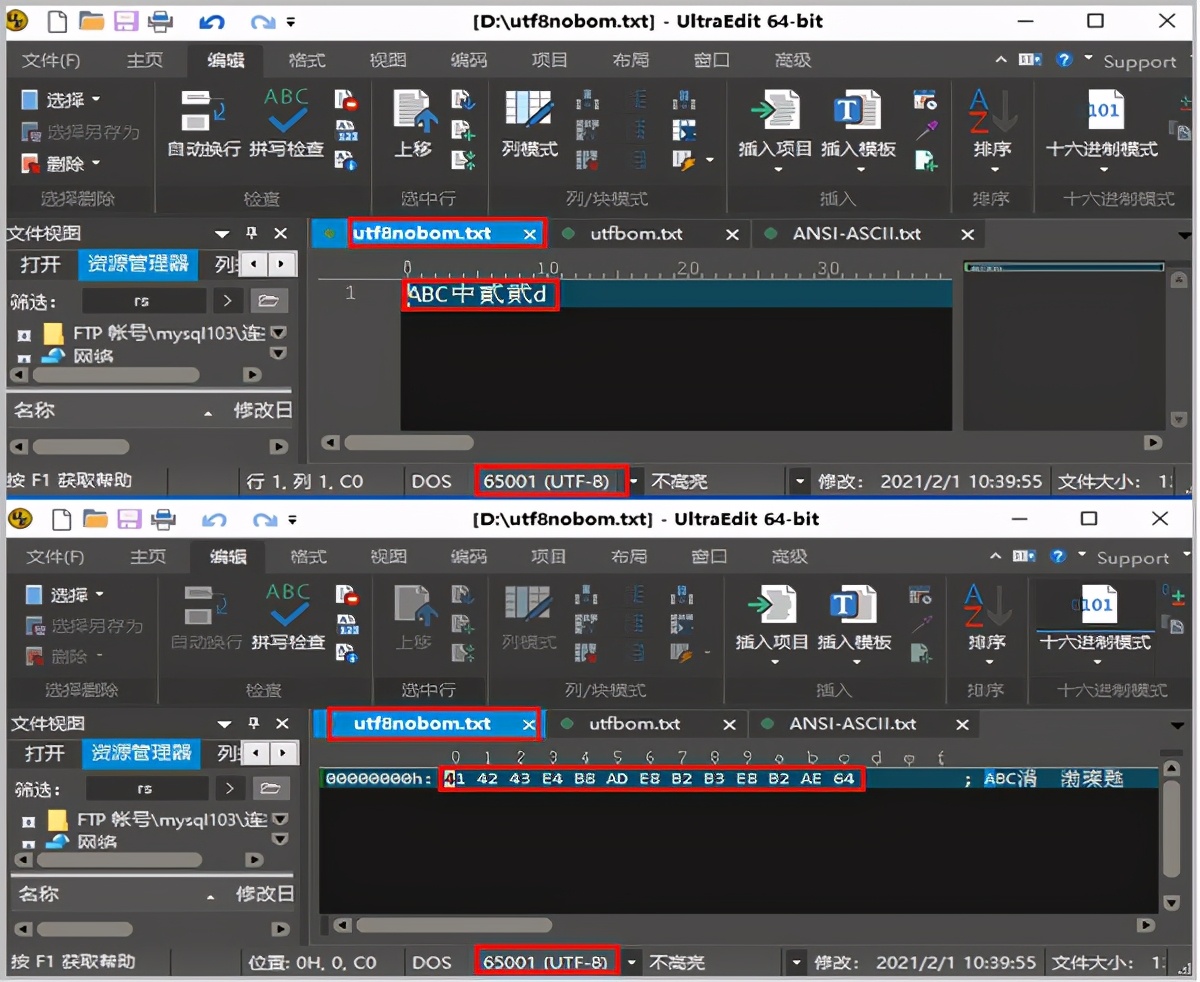Run 拼写检查 spell check in text-view window
1200x982 pixels.
287,124
